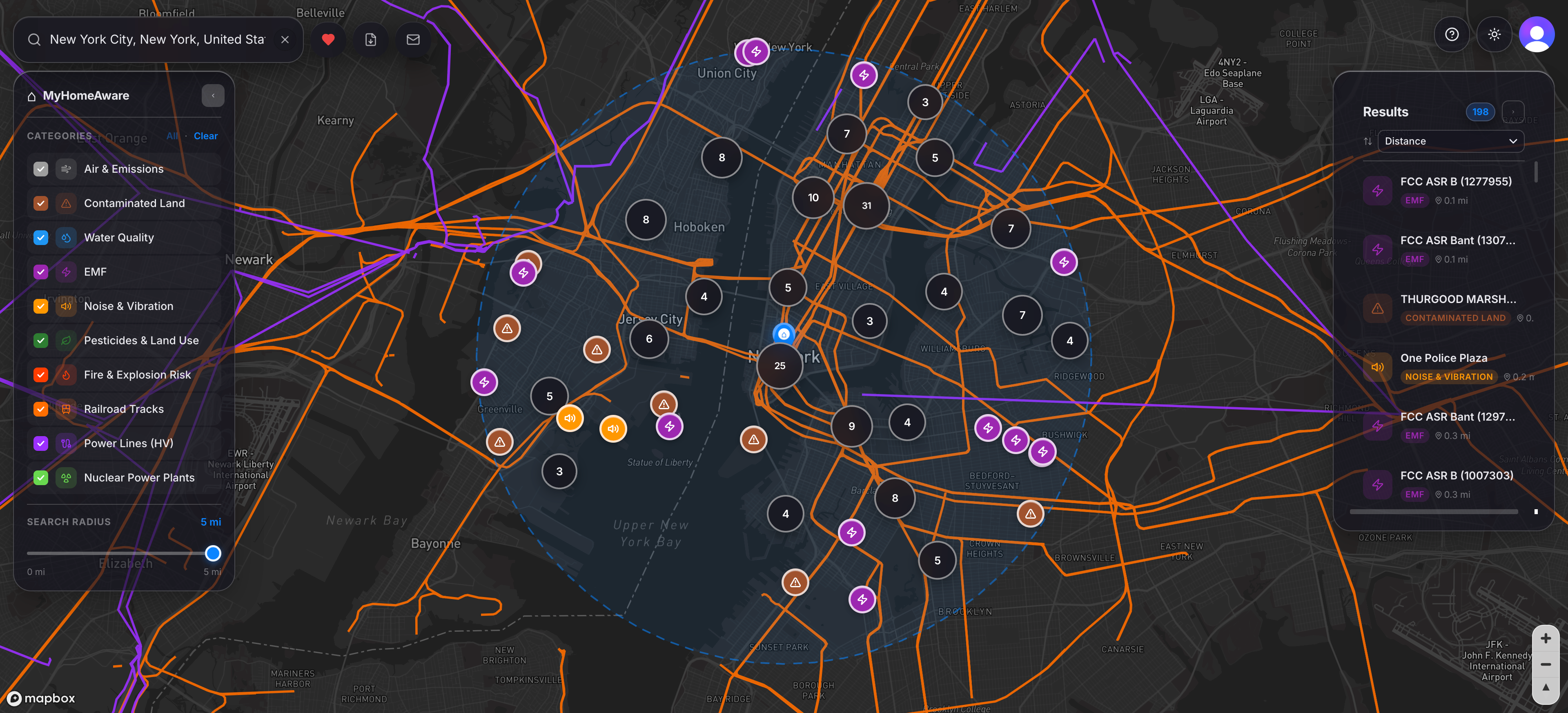Toggle Water Quality checkbox
This screenshot has height=713, width=1568.
pos(41,238)
